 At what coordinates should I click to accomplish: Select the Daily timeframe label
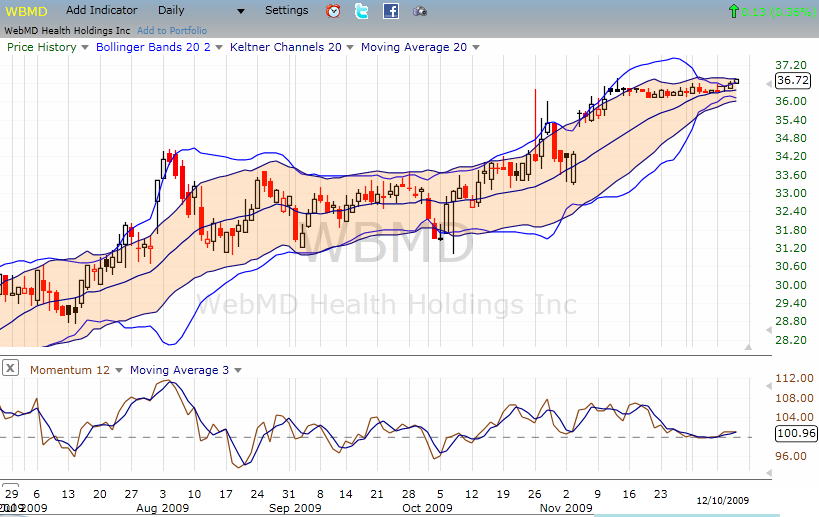[171, 10]
